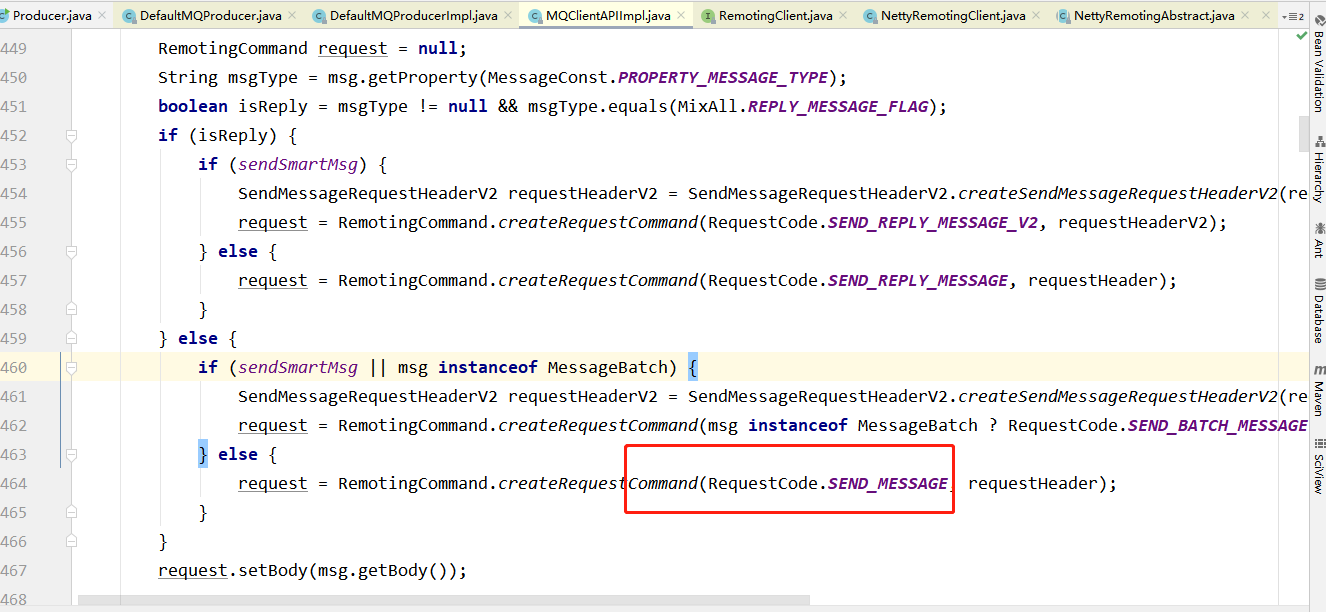Close the NettyRemotingAbstract.java tab
1326x612 pixels.
pos(1246,16)
